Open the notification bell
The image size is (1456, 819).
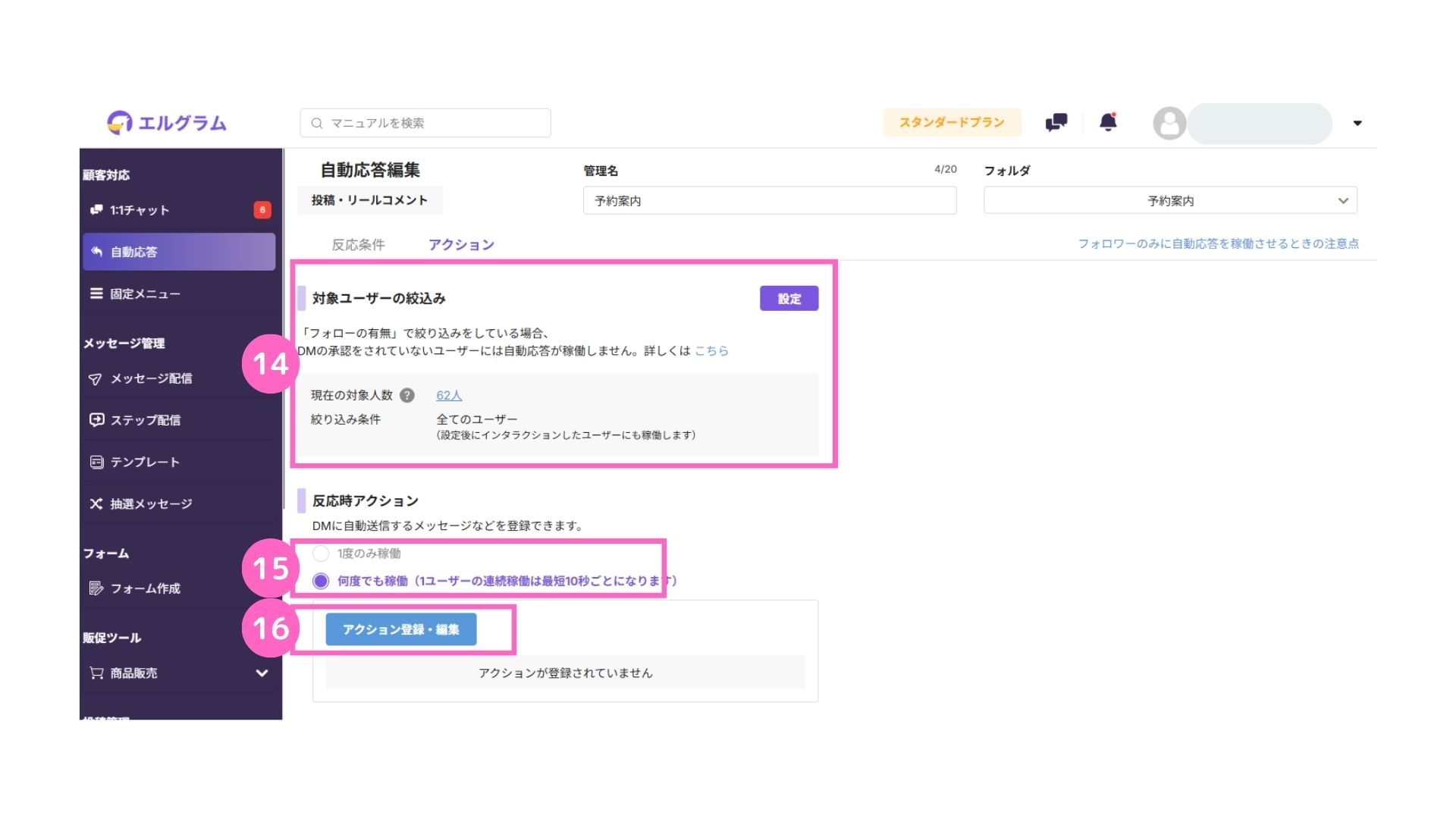tap(1108, 122)
